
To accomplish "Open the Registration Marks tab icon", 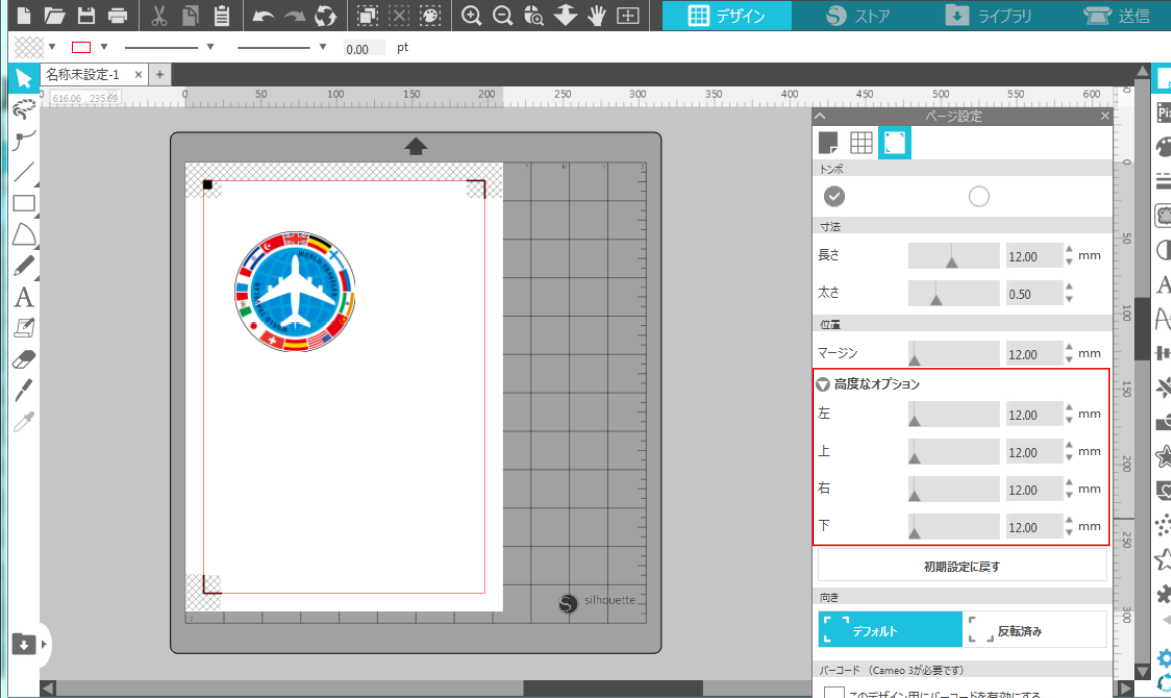I will click(895, 142).
